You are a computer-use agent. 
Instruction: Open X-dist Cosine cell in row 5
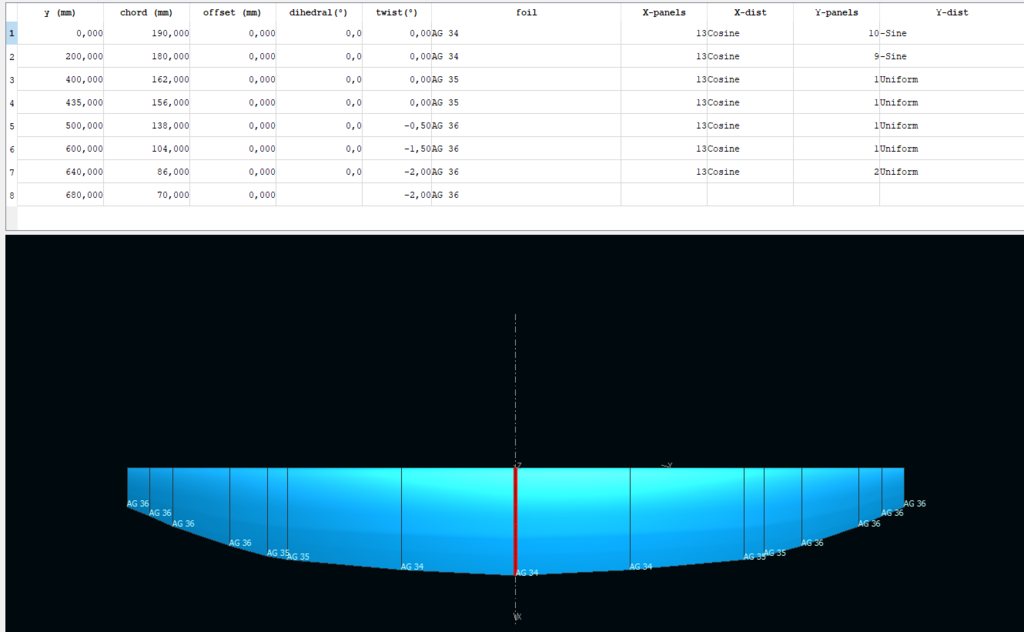[x=749, y=126]
